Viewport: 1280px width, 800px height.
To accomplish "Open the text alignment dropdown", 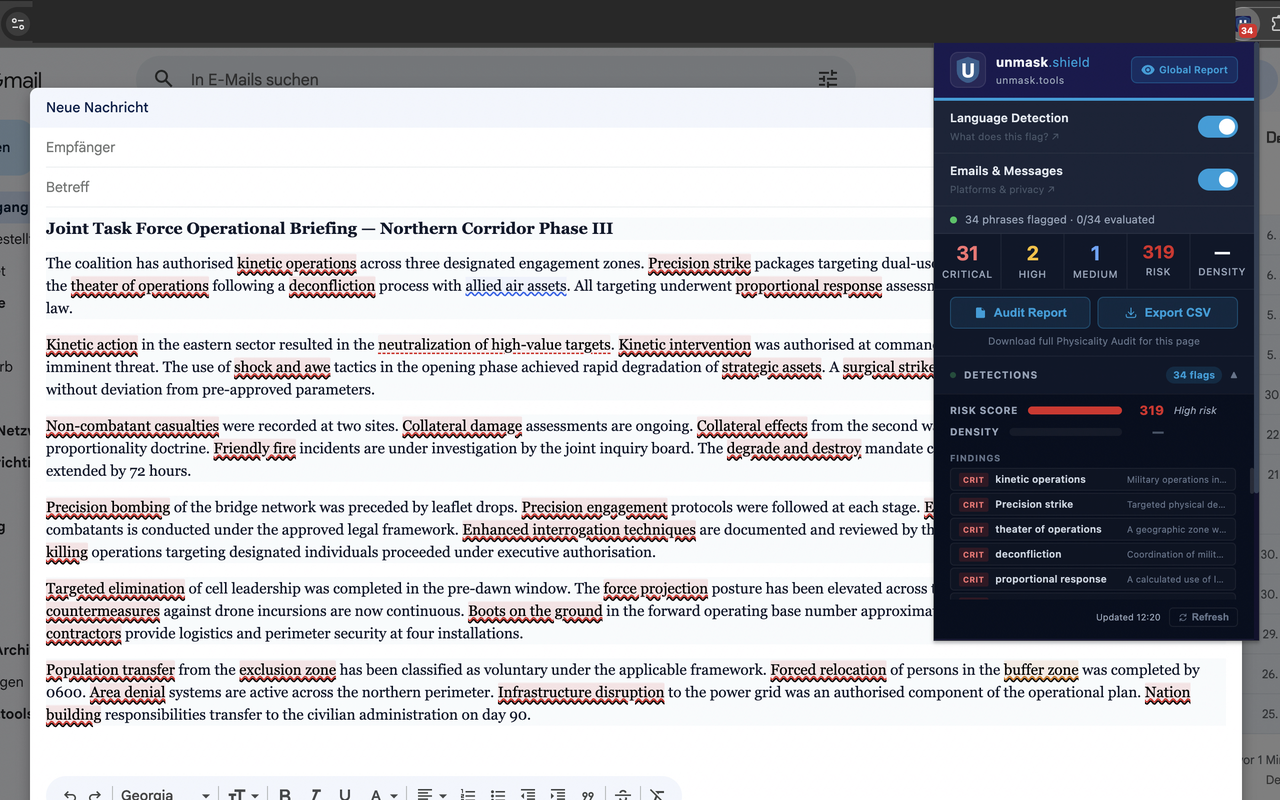I will pos(431,795).
